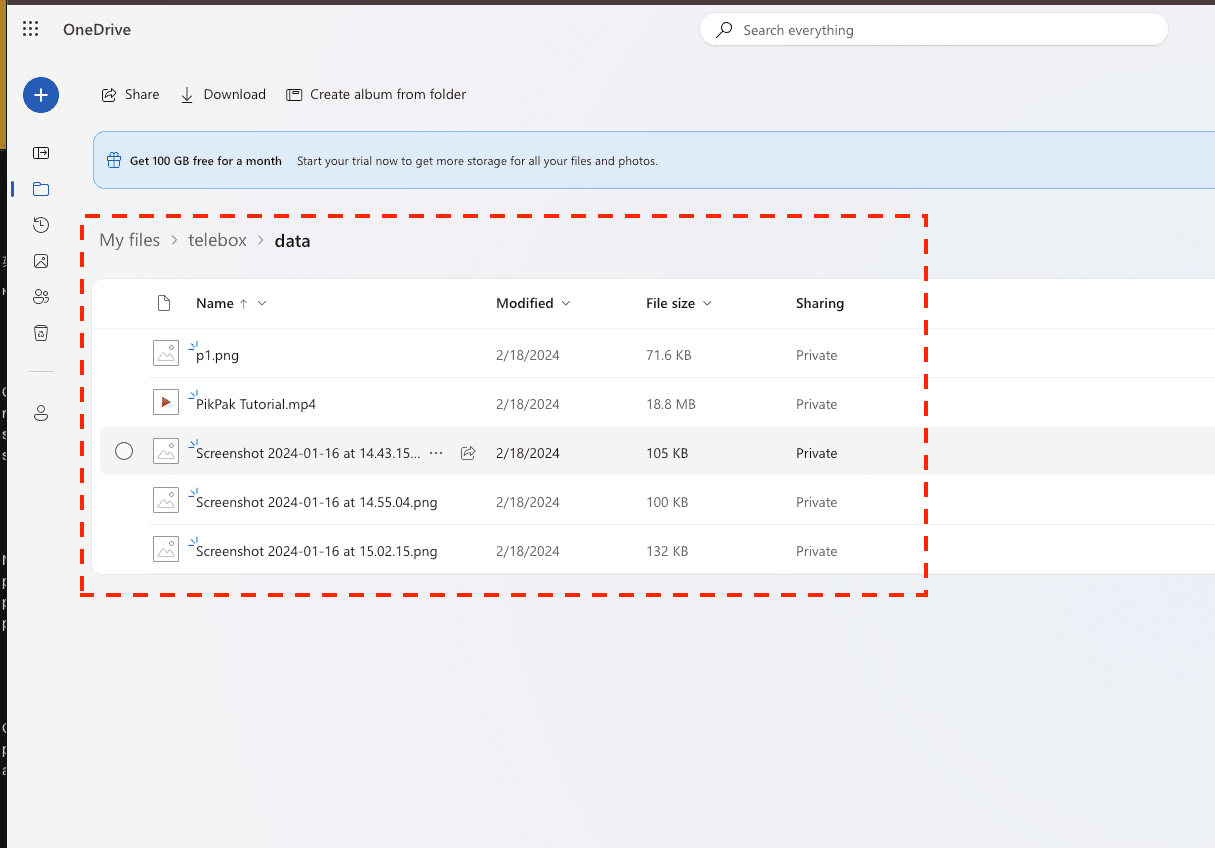Open the Recycle bin sidebar icon

(41, 333)
